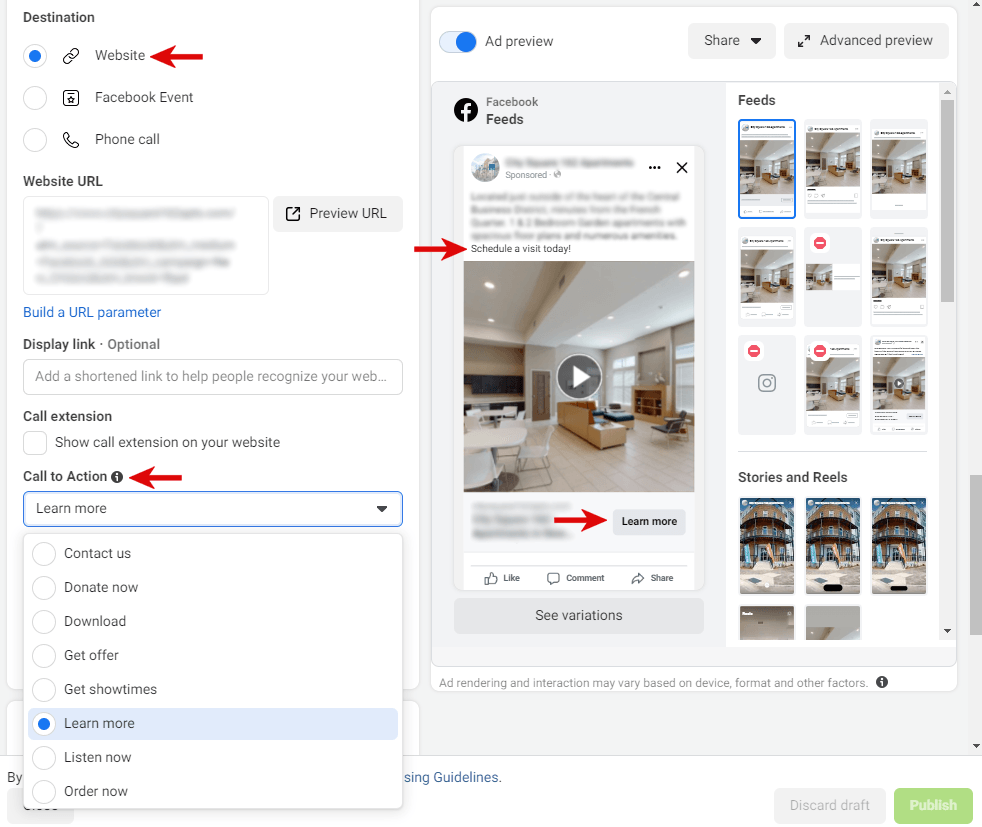Click the Preview URL button

337,214
